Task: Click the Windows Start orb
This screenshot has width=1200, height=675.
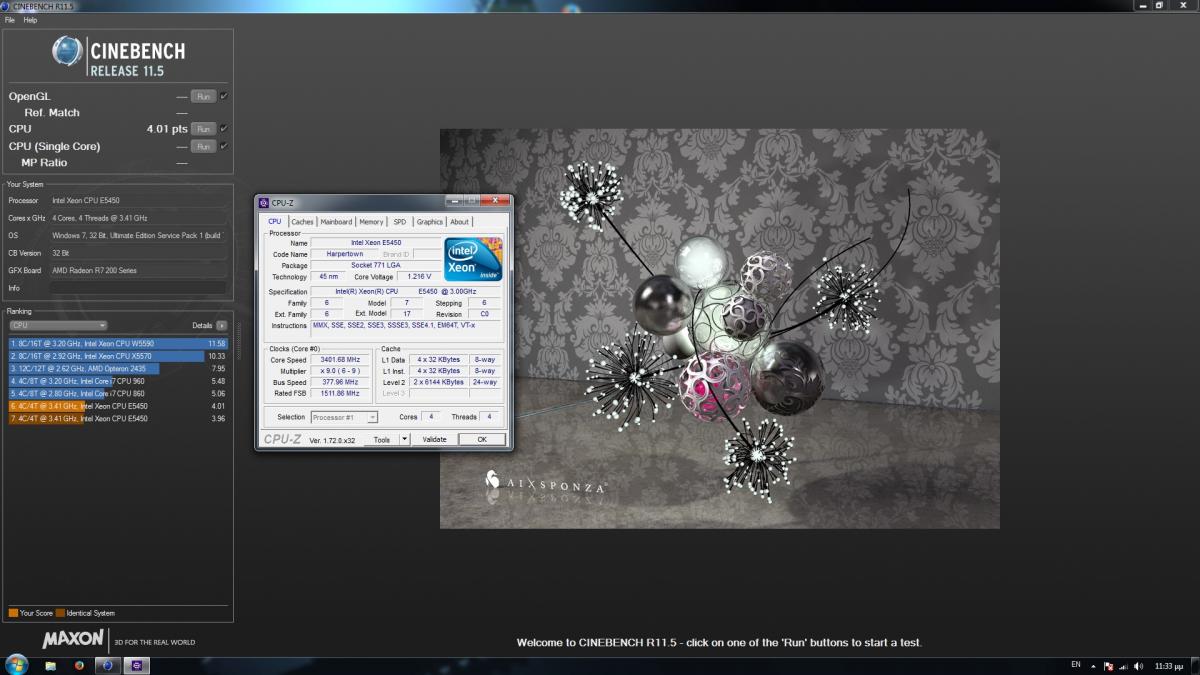Action: pos(17,665)
